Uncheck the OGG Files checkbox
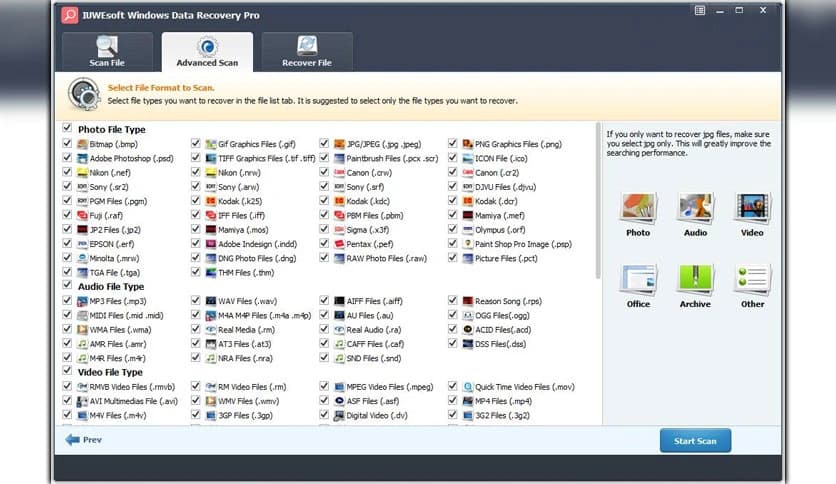The width and height of the screenshot is (836, 484). click(453, 314)
